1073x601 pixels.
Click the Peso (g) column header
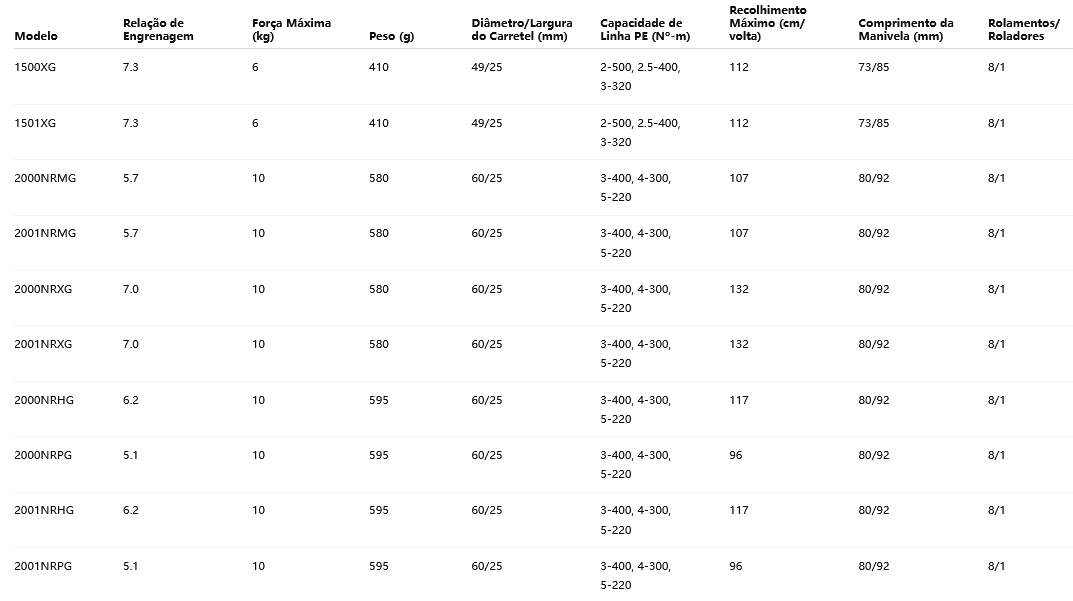tap(391, 36)
